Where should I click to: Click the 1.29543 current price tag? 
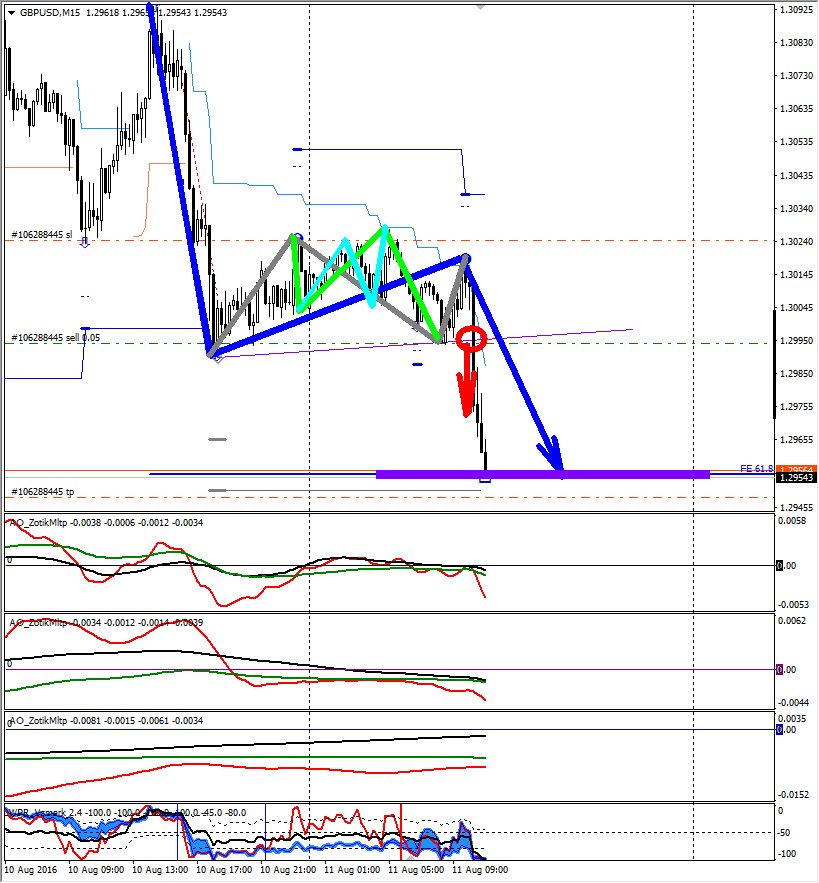tap(795, 479)
